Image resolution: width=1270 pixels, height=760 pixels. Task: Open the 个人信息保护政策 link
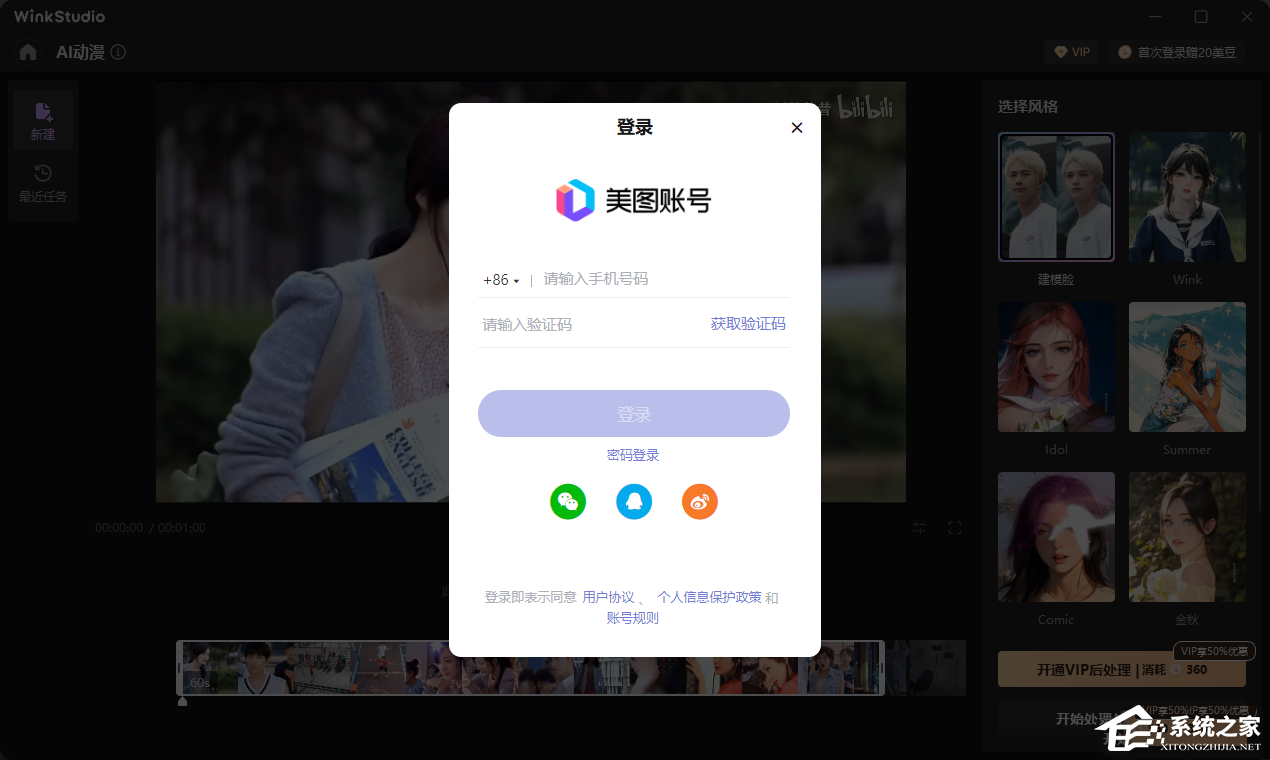pos(709,597)
